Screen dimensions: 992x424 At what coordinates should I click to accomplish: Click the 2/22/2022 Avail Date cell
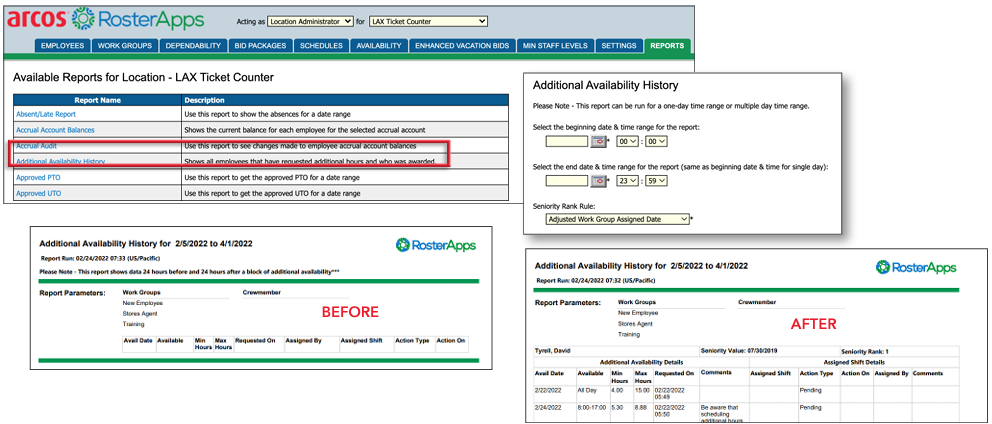point(549,390)
